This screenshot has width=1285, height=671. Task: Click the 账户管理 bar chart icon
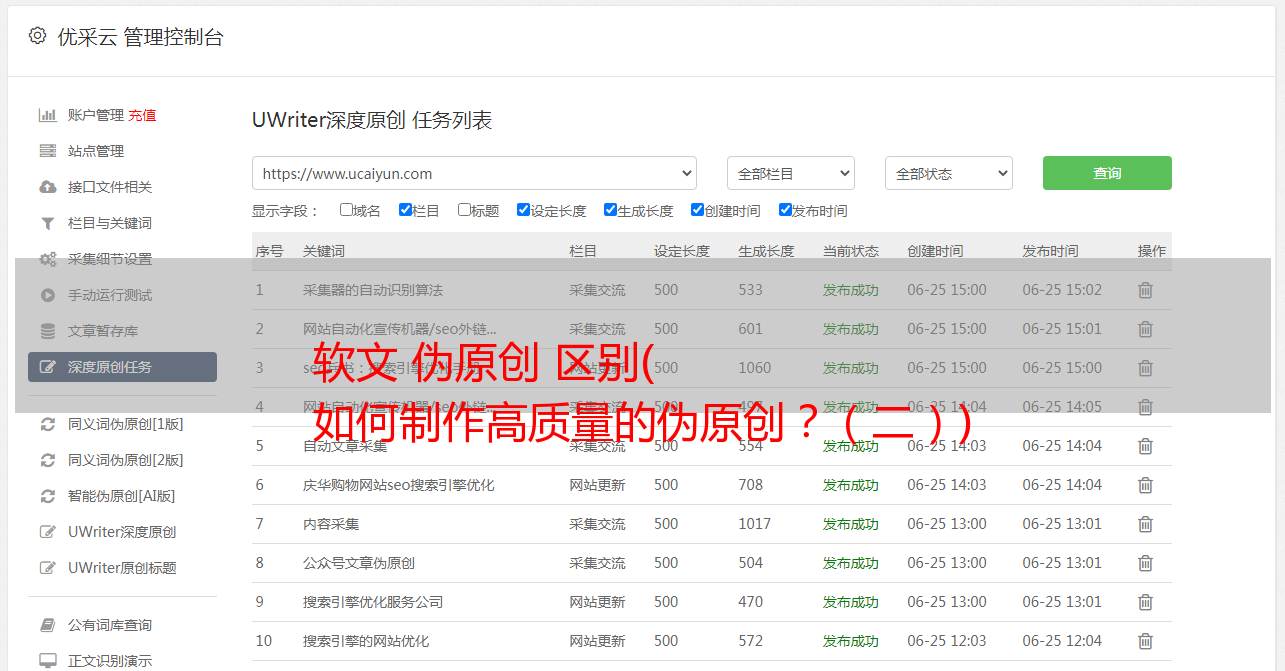48,115
